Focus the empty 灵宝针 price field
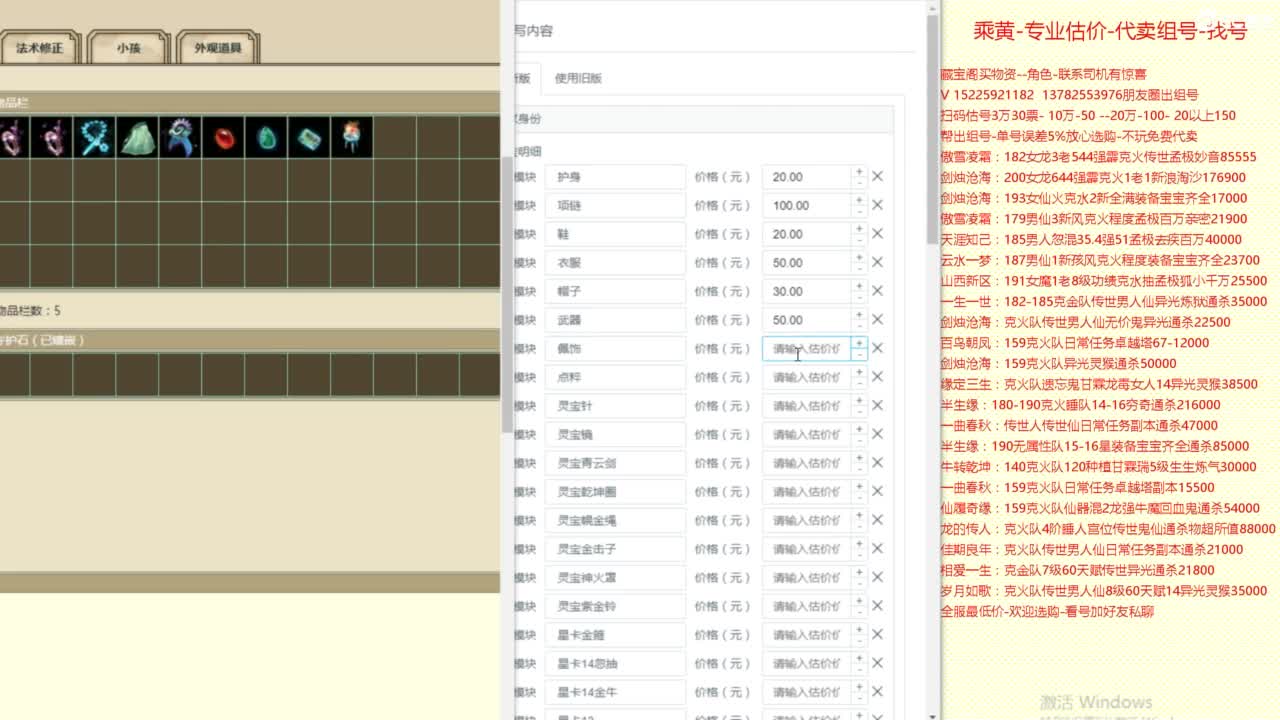 [x=807, y=405]
